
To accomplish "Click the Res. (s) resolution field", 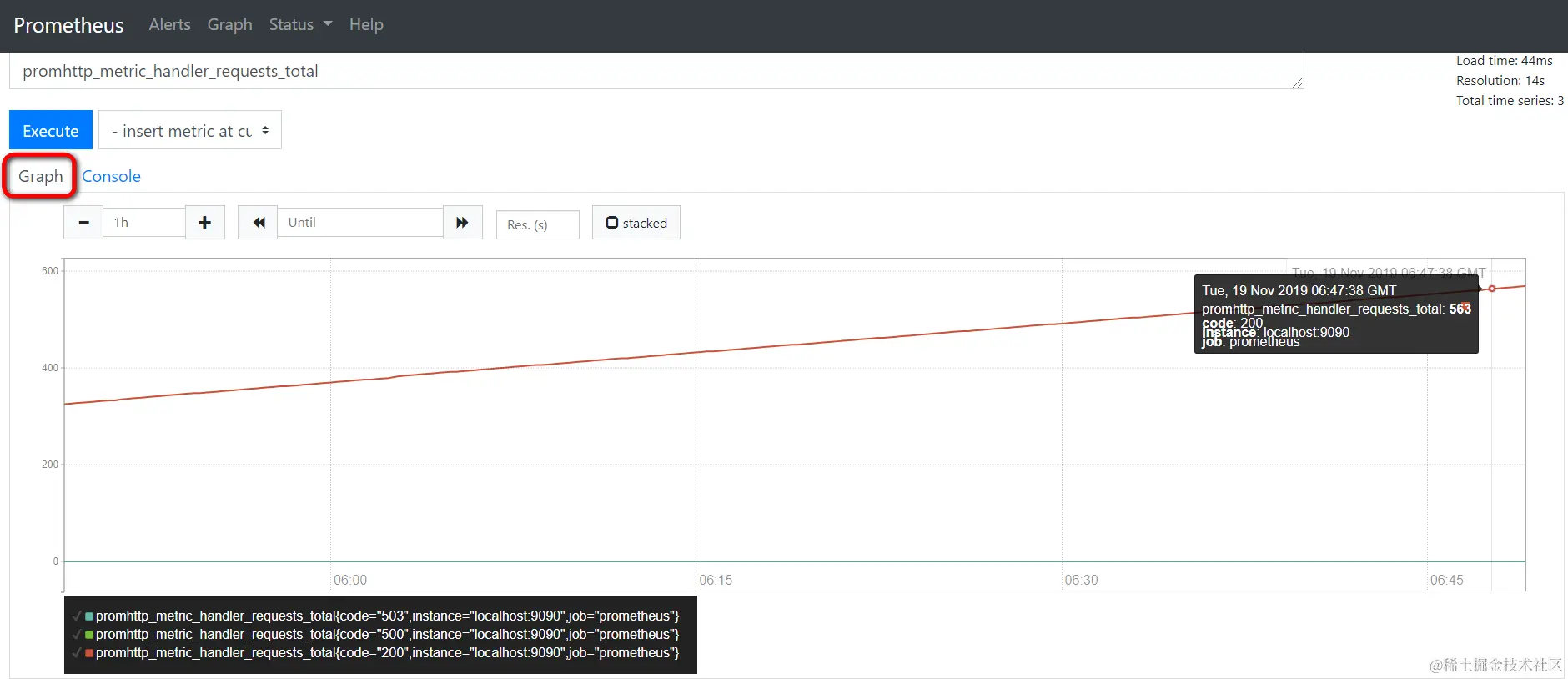I will click(538, 224).
